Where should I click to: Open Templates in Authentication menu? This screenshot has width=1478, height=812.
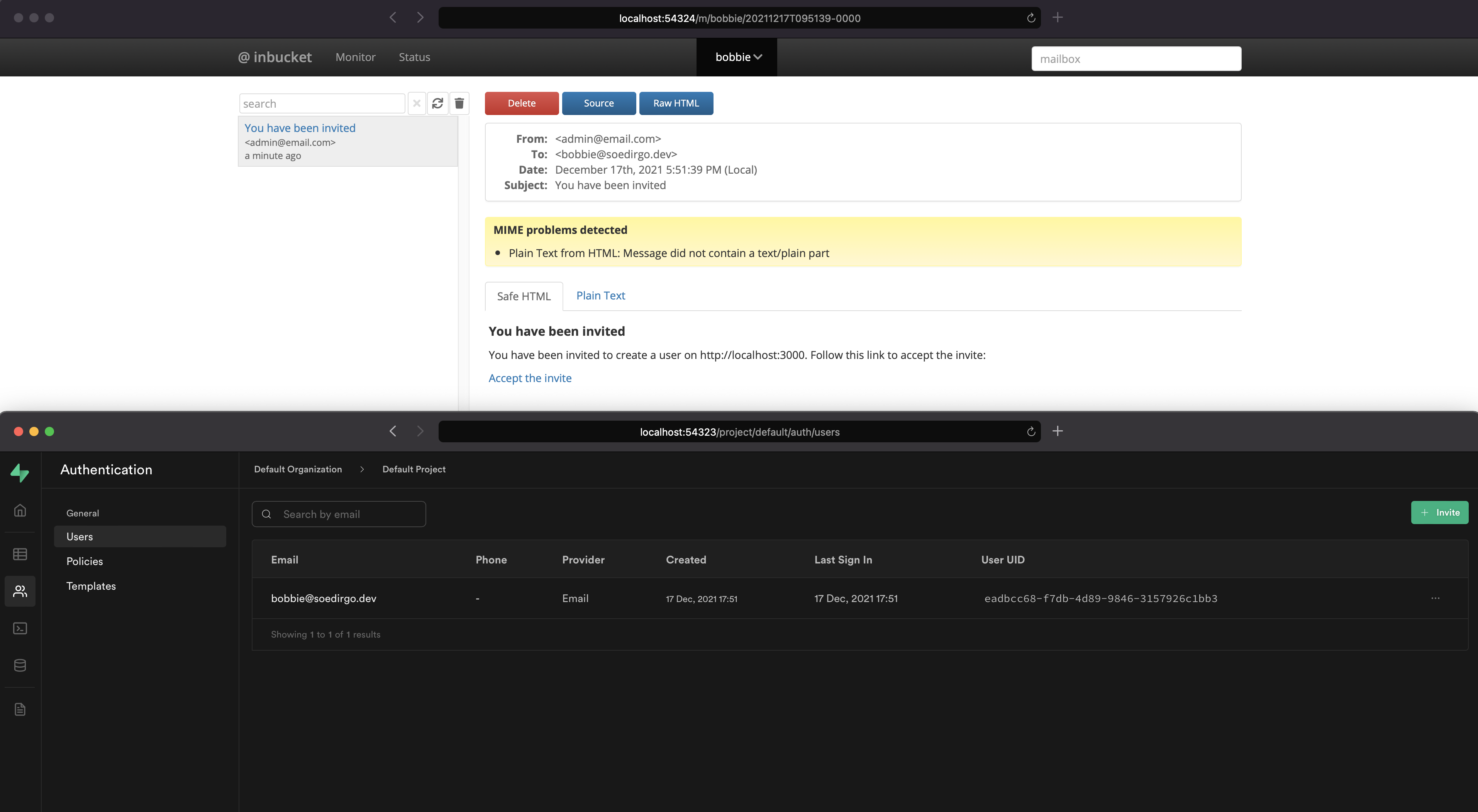click(91, 585)
